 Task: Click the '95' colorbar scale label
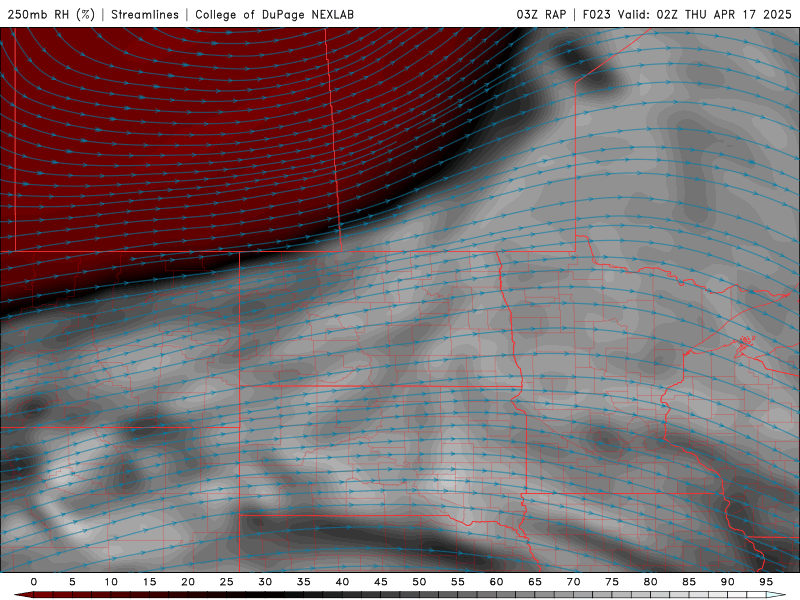tap(766, 582)
